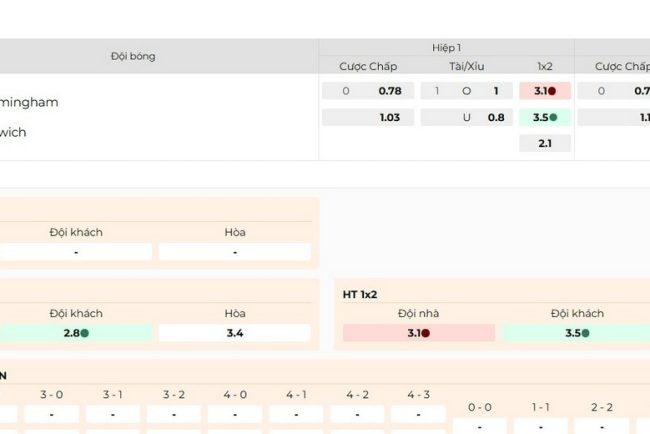
Task: Select the Hòa 3.4 odds box
Action: click(234, 333)
